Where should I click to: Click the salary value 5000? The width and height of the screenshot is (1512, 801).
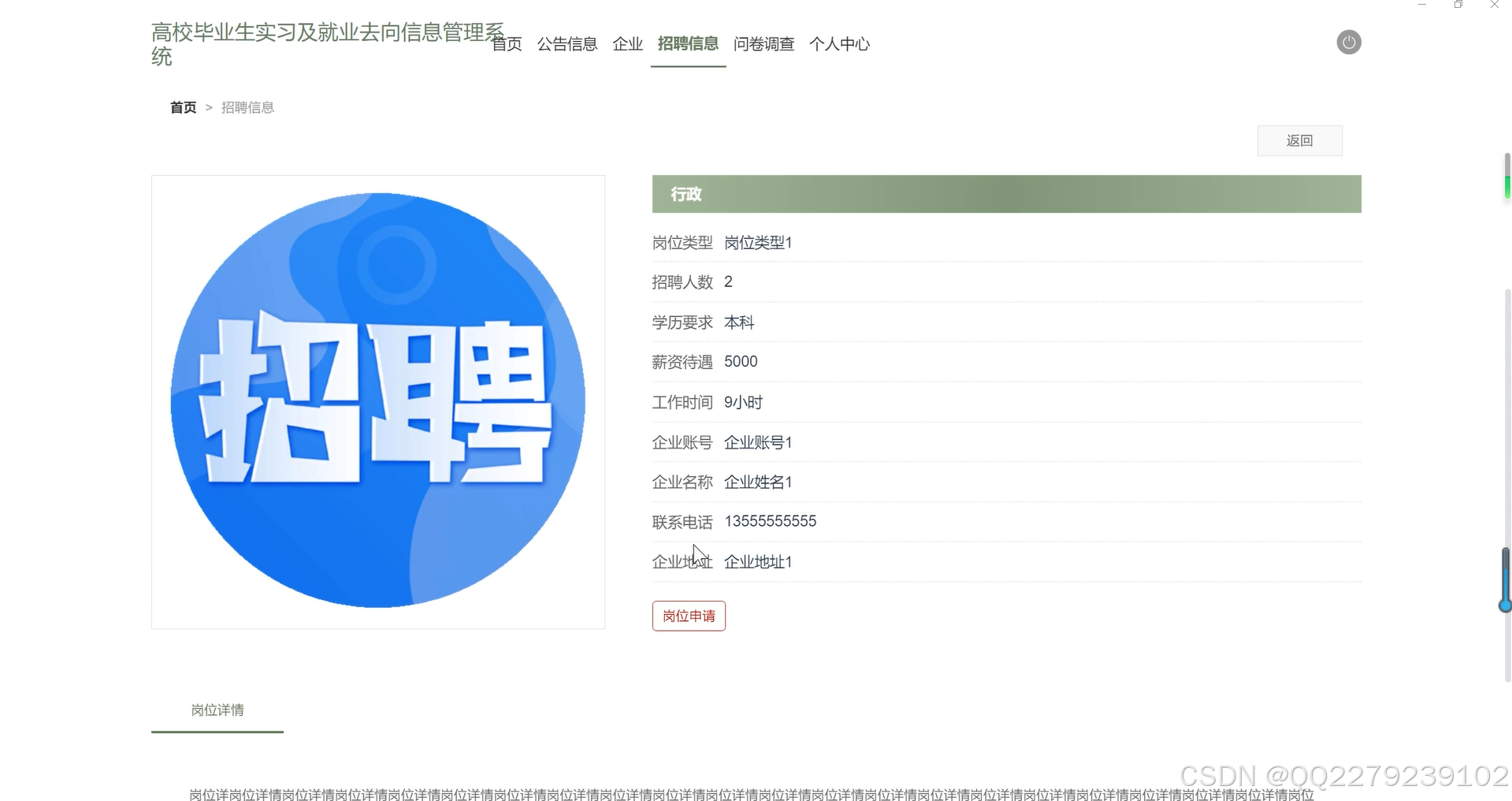click(740, 361)
